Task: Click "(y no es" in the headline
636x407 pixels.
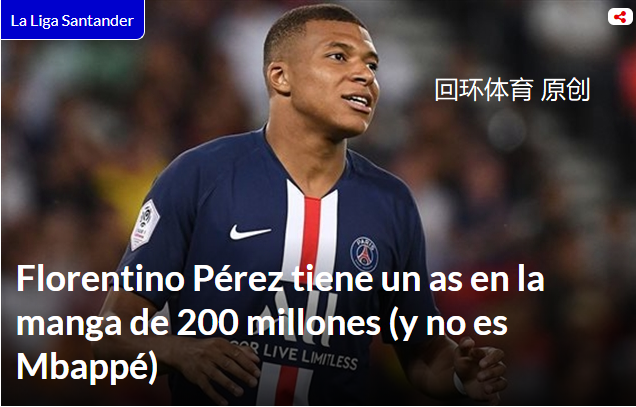Action: coord(448,325)
